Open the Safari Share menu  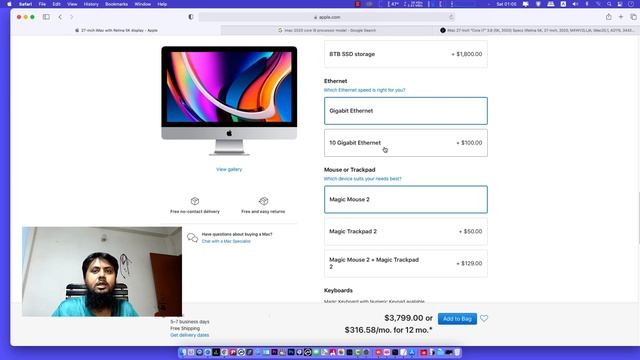609,17
